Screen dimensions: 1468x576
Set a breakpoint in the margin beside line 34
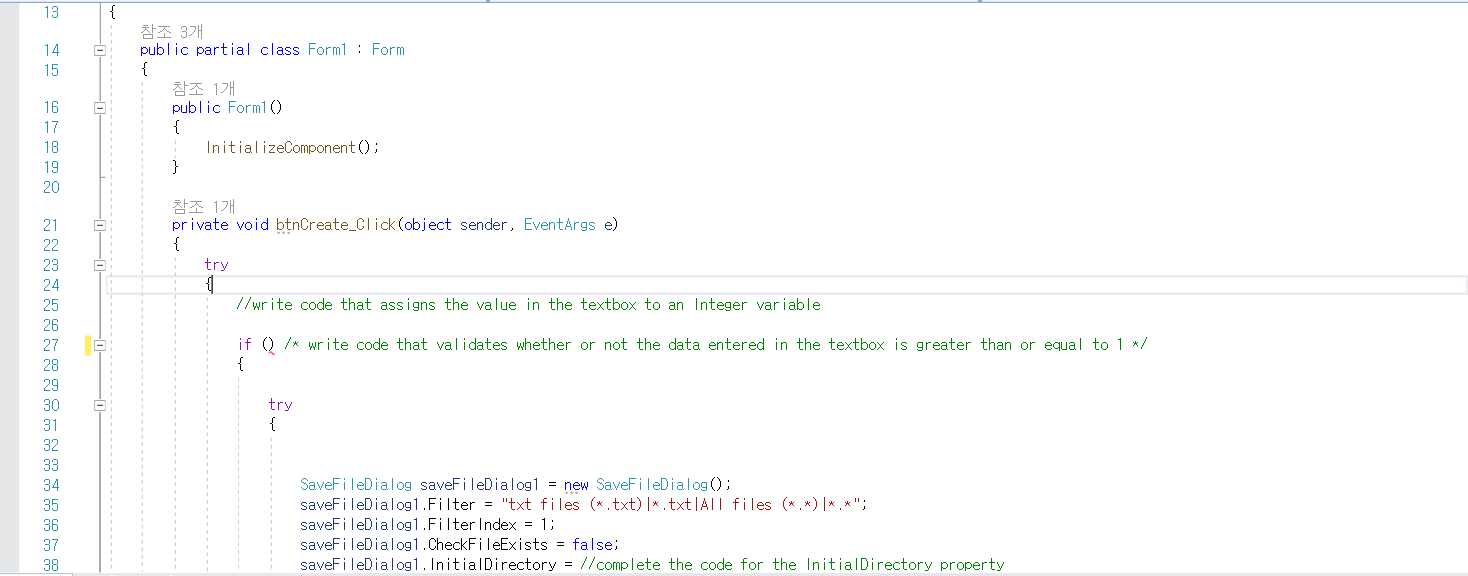click(x=10, y=484)
